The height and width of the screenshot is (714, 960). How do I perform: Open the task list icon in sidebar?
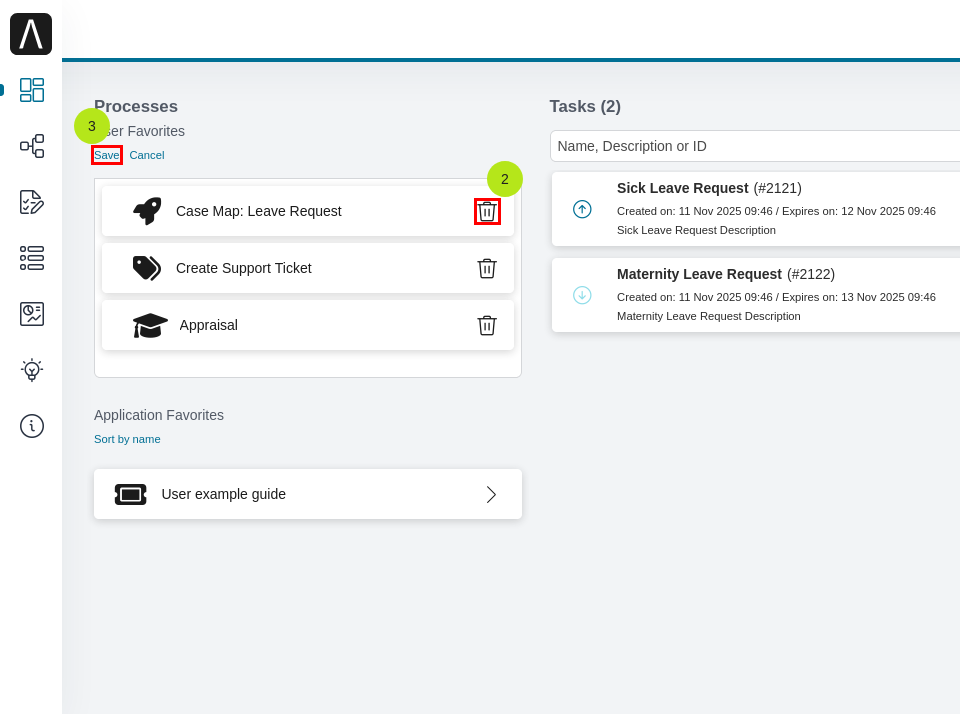(32, 258)
